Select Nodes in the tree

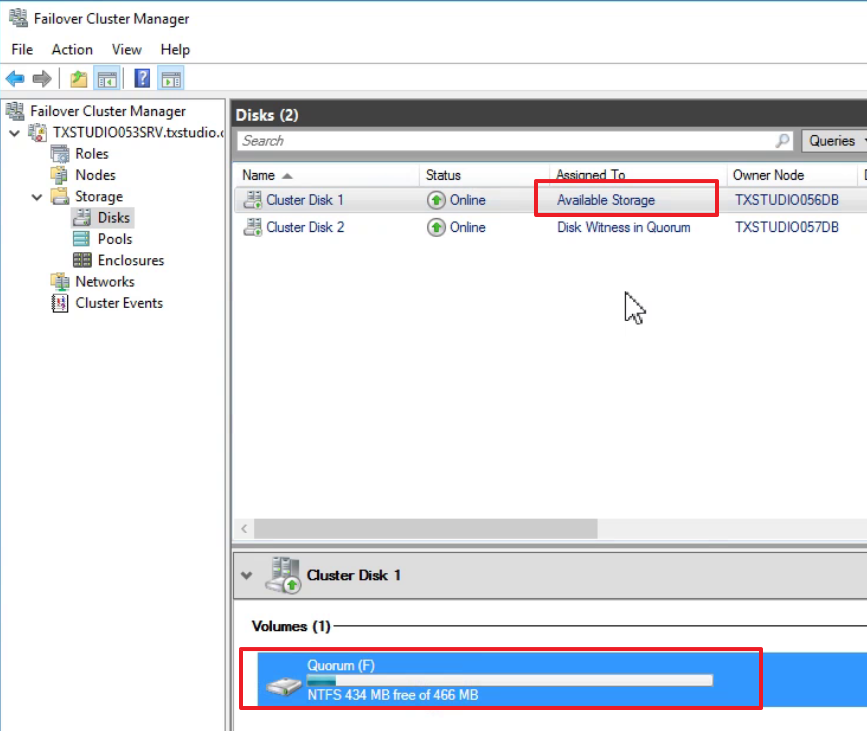tap(96, 175)
